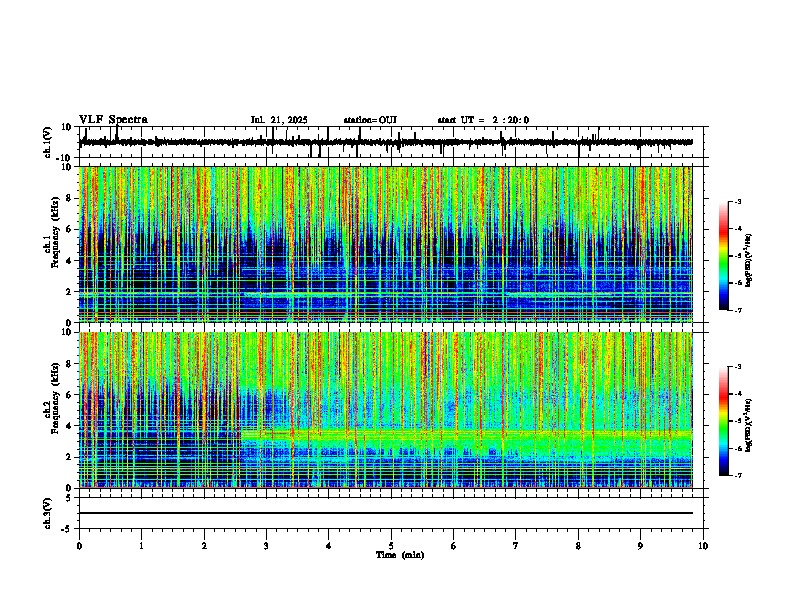
Task: Click the "VLF Spectra" plot title
Action: 113,120
